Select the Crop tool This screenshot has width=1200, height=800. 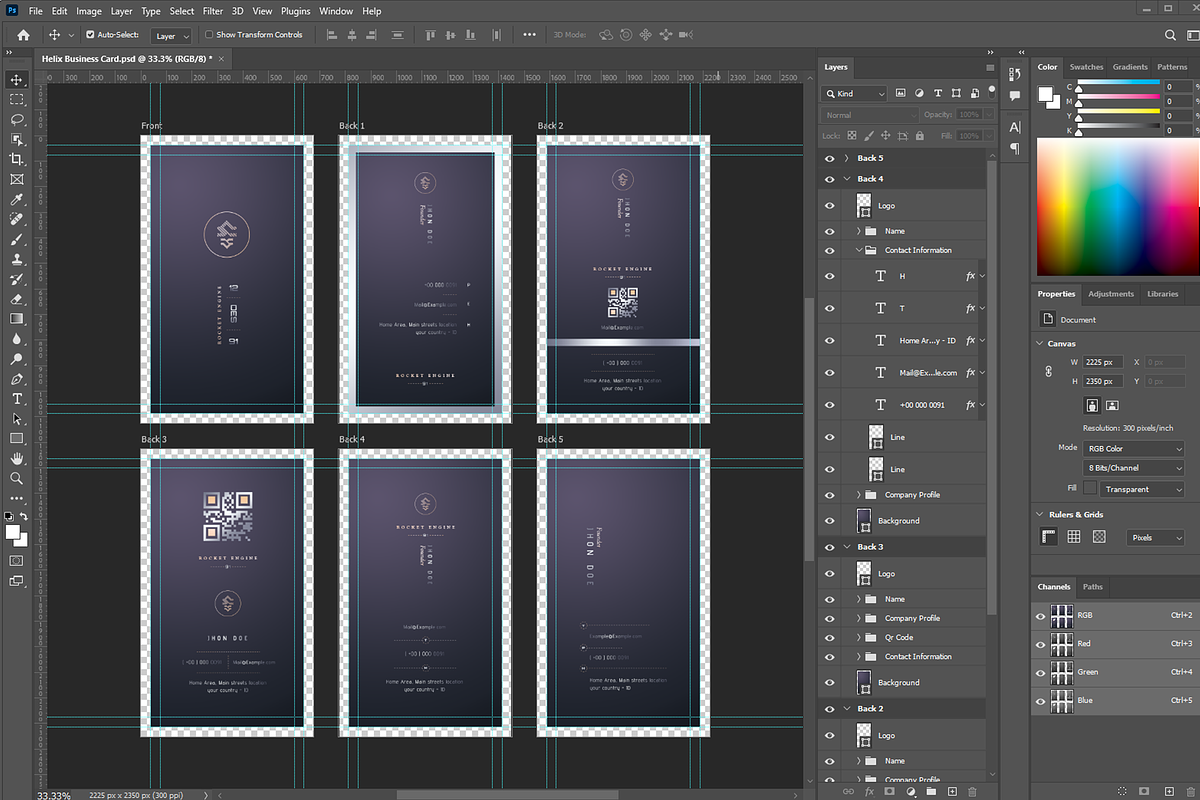point(16,160)
